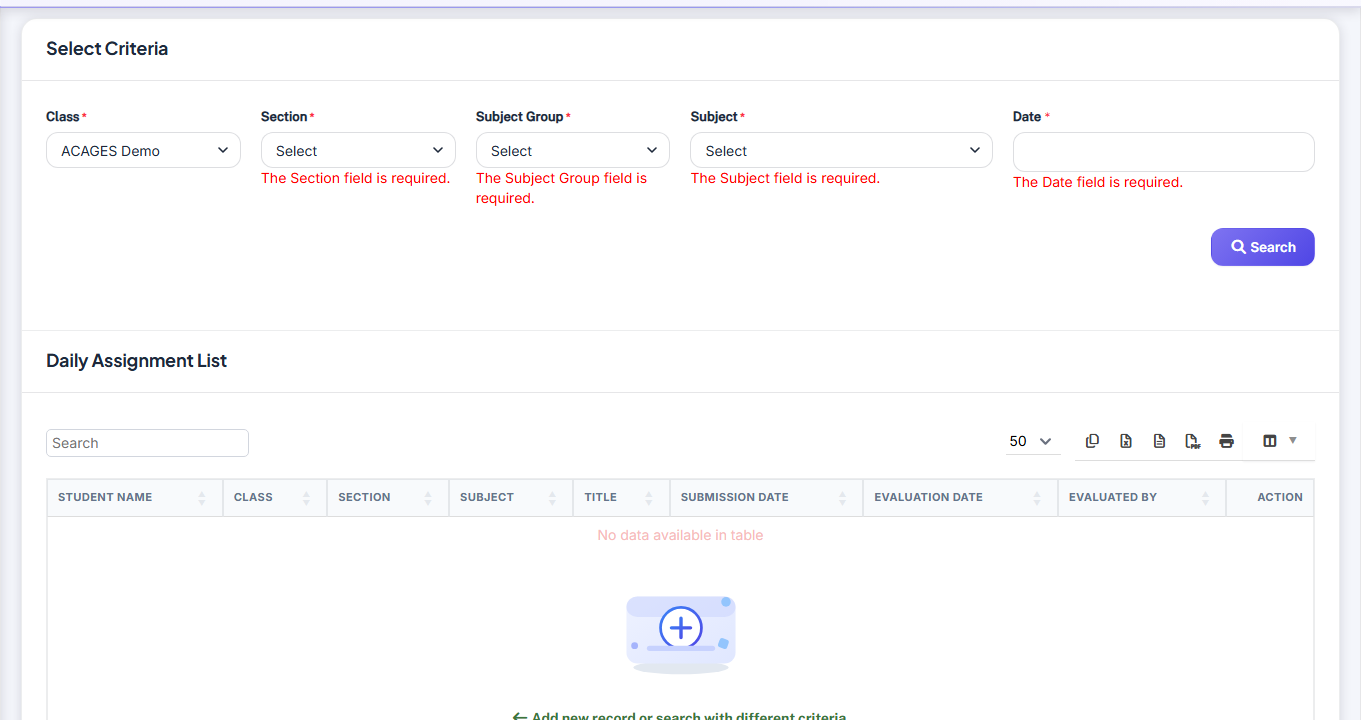Image resolution: width=1361 pixels, height=720 pixels.
Task: Sort by Class column arrows
Action: (x=306, y=498)
